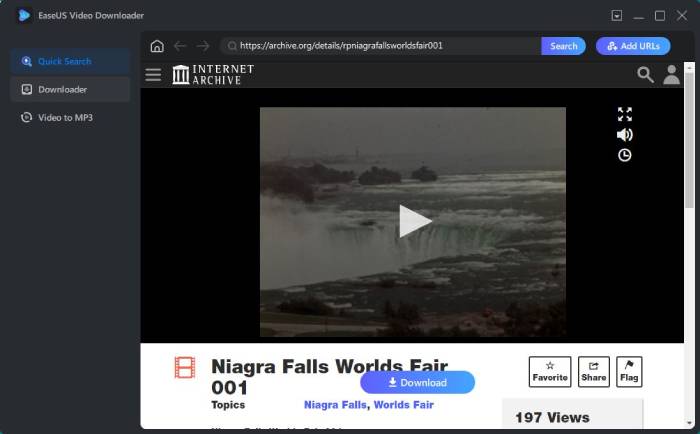
Task: Open the Worlds Fair topic link
Action: pyautogui.click(x=404, y=405)
